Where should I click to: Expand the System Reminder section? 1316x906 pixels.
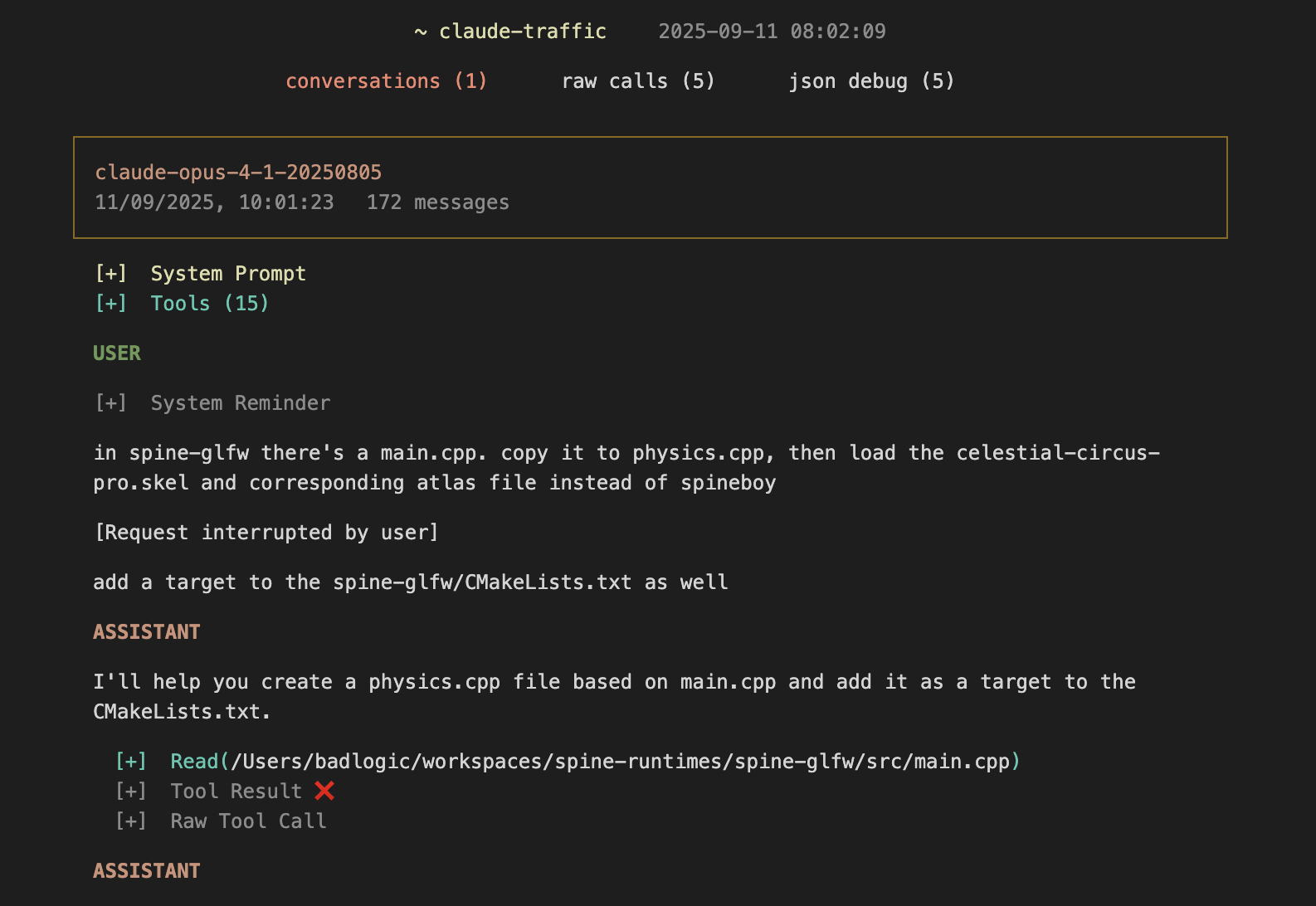pos(212,403)
